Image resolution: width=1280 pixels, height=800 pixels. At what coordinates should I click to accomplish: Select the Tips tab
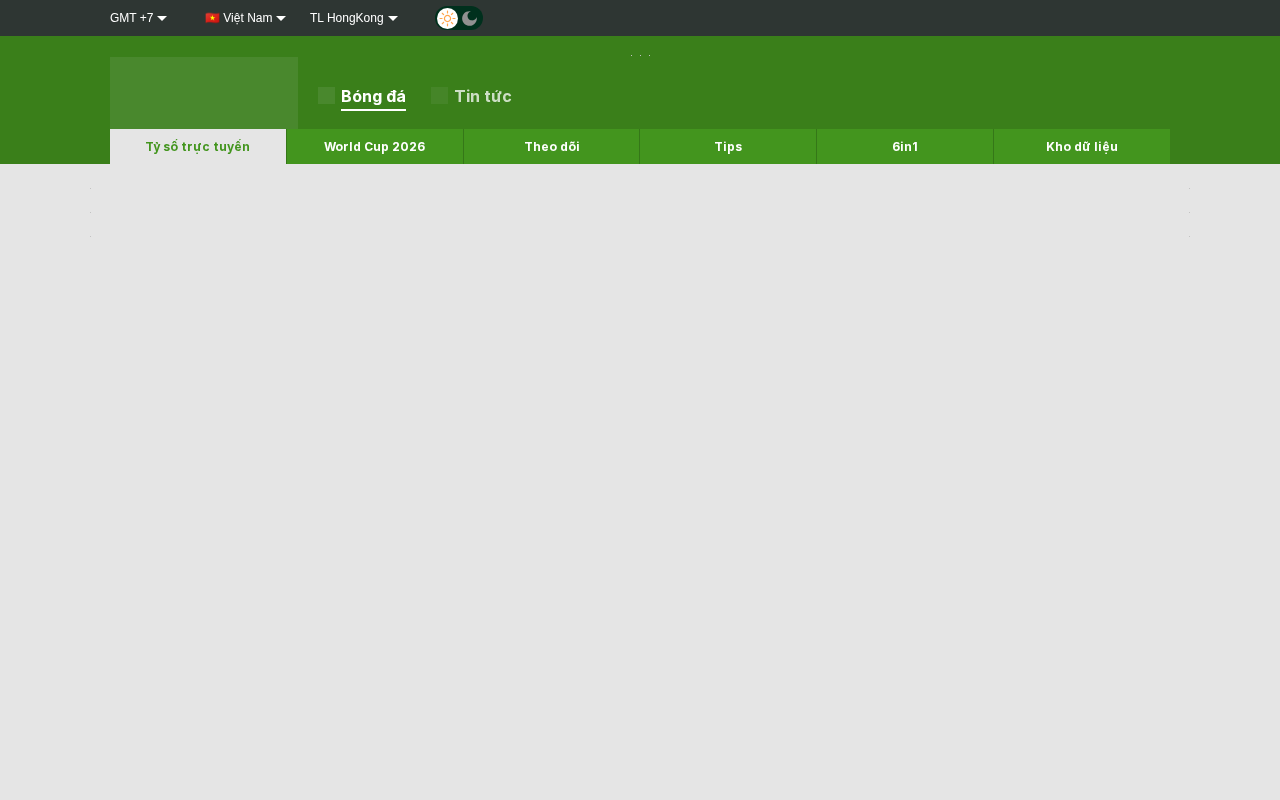[728, 146]
